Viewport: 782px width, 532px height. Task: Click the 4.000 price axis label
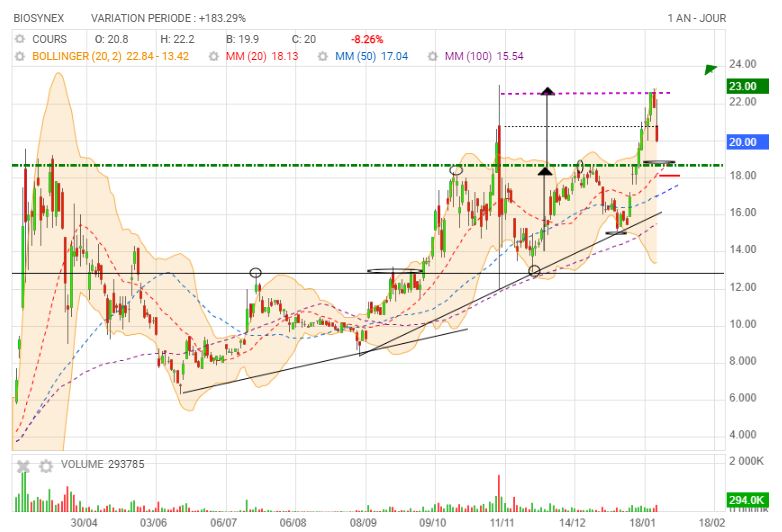pos(743,435)
